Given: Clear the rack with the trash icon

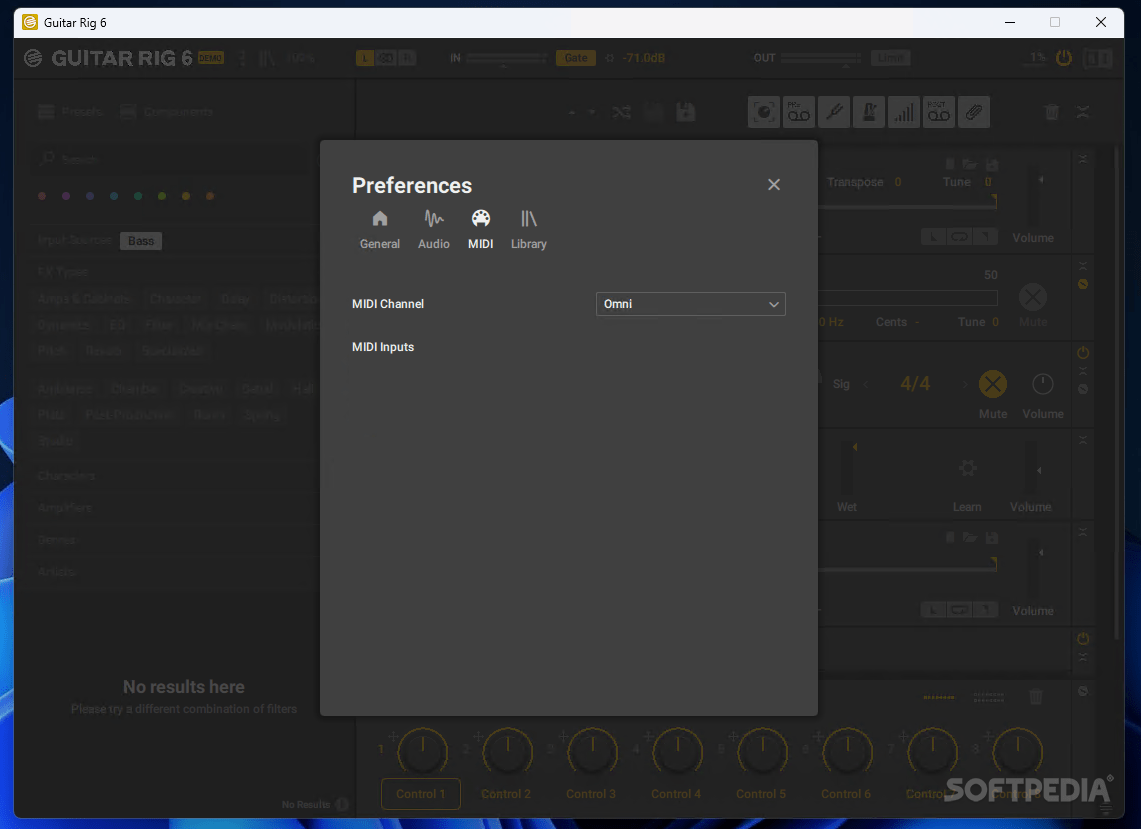Looking at the screenshot, I should [1051, 112].
